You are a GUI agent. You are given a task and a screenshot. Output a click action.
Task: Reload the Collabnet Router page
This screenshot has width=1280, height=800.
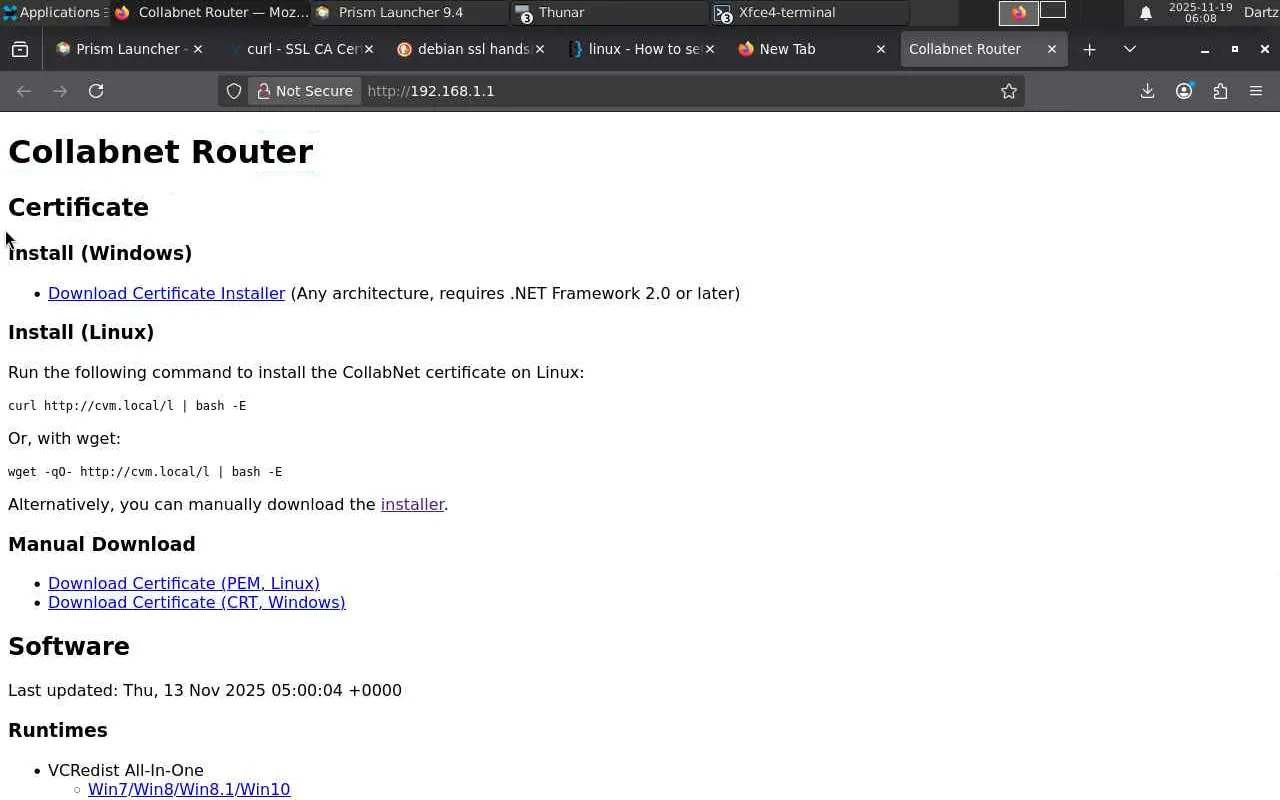point(96,91)
